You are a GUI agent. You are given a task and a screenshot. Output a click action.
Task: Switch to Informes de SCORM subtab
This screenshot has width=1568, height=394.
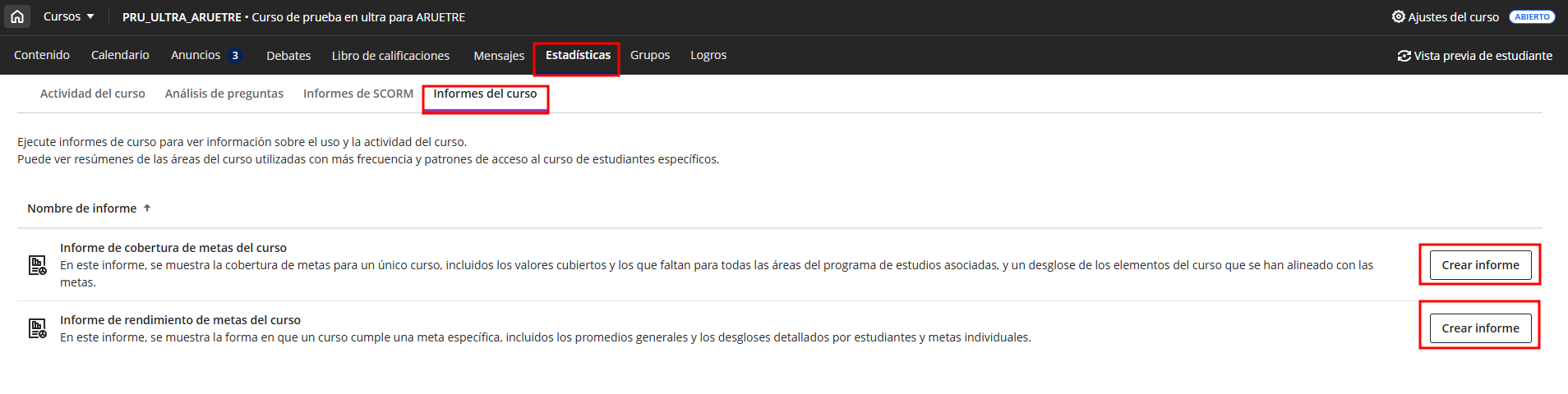[358, 94]
